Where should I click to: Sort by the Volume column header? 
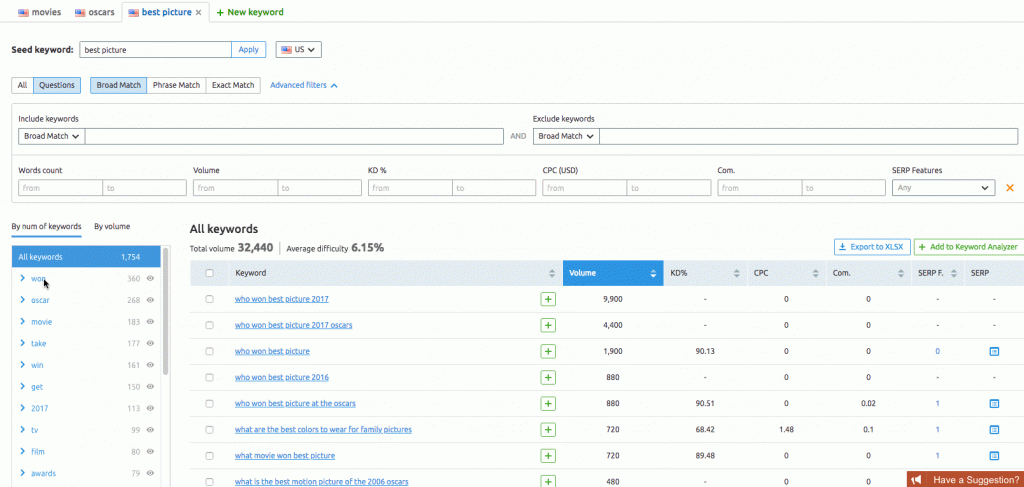(x=613, y=273)
